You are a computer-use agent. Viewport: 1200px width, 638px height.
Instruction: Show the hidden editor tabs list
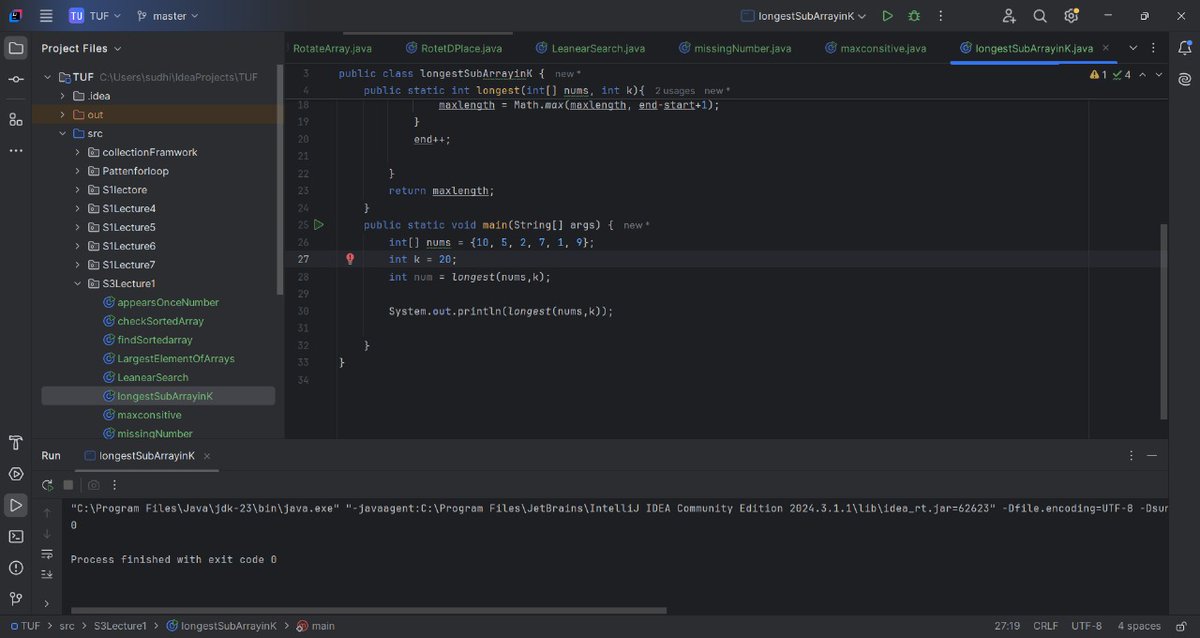(x=1133, y=48)
